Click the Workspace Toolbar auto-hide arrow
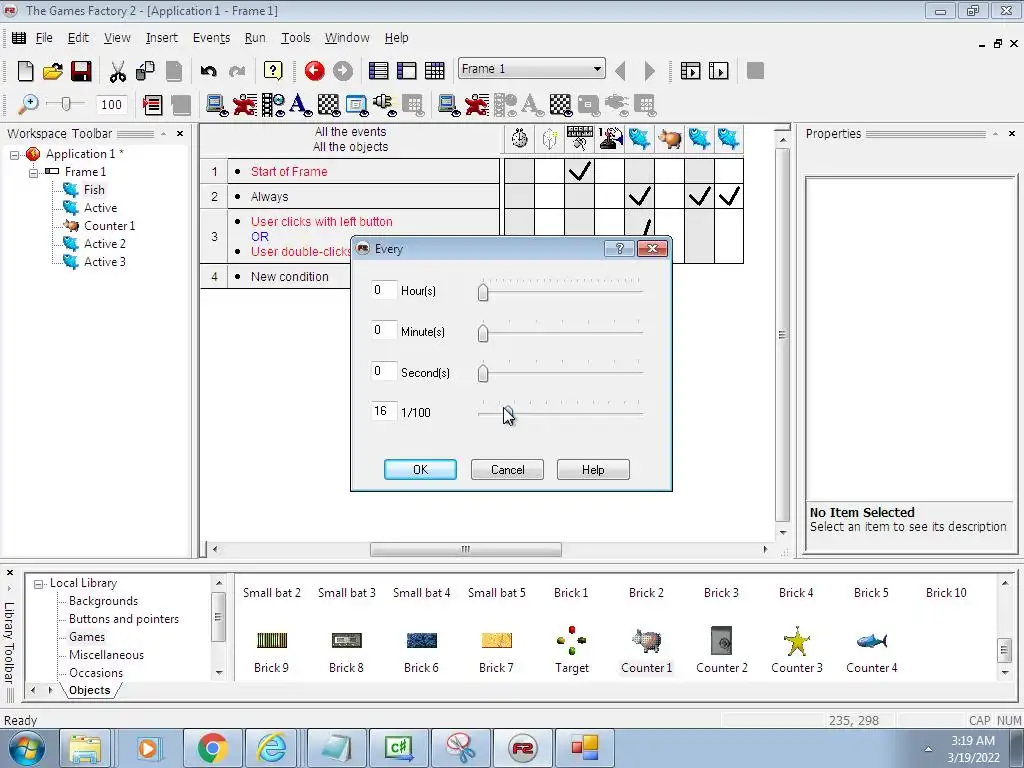Viewport: 1024px width, 768px height. pos(163,134)
